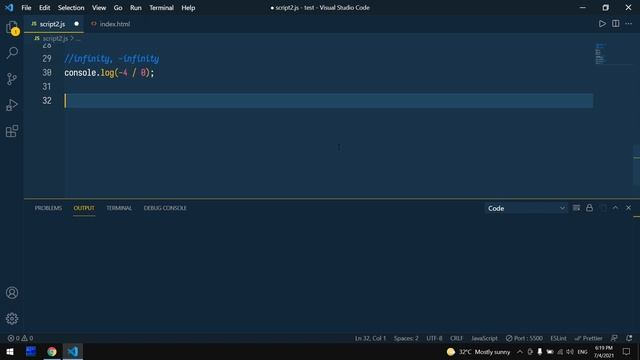640x360 pixels.
Task: Open editor More Actions ellipsis
Action: (629, 24)
